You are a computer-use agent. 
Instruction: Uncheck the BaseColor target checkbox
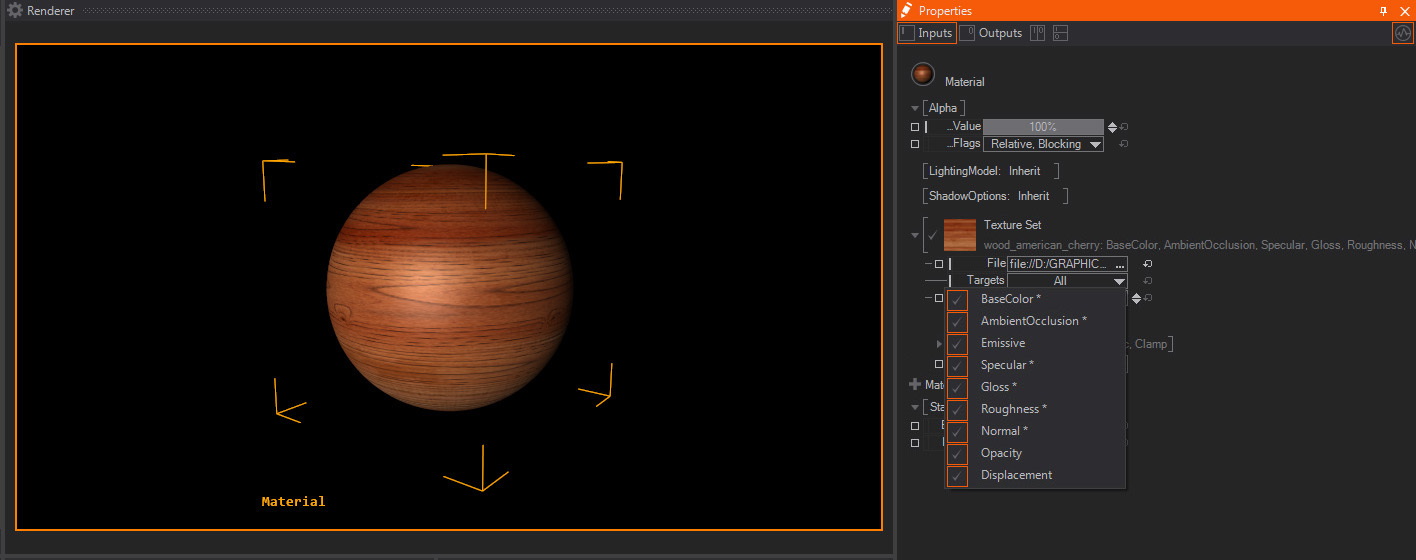(x=958, y=299)
